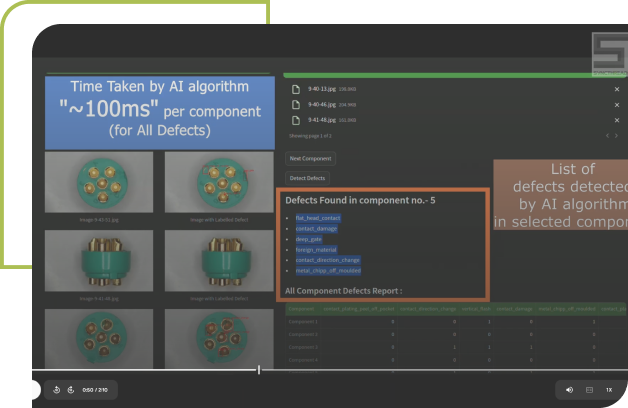Click the video progress bar handle
This screenshot has height=408, width=628.
259,370
